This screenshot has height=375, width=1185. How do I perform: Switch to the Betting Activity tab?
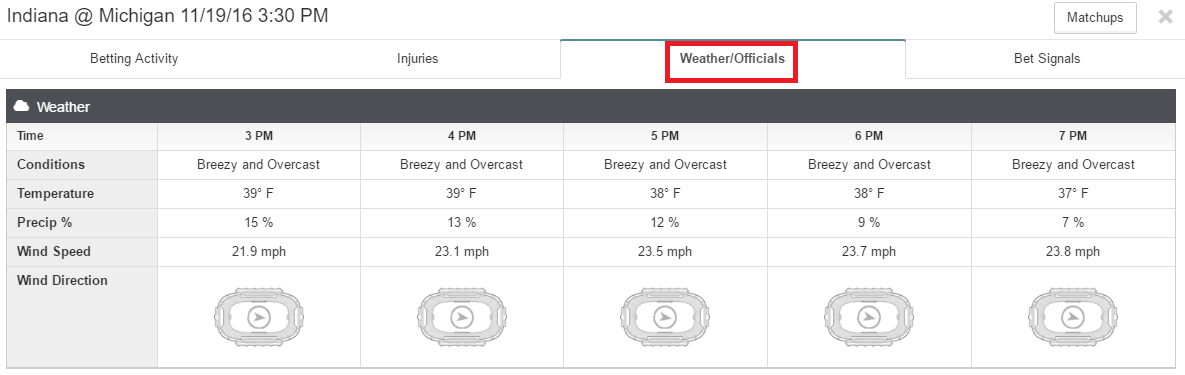coord(134,58)
